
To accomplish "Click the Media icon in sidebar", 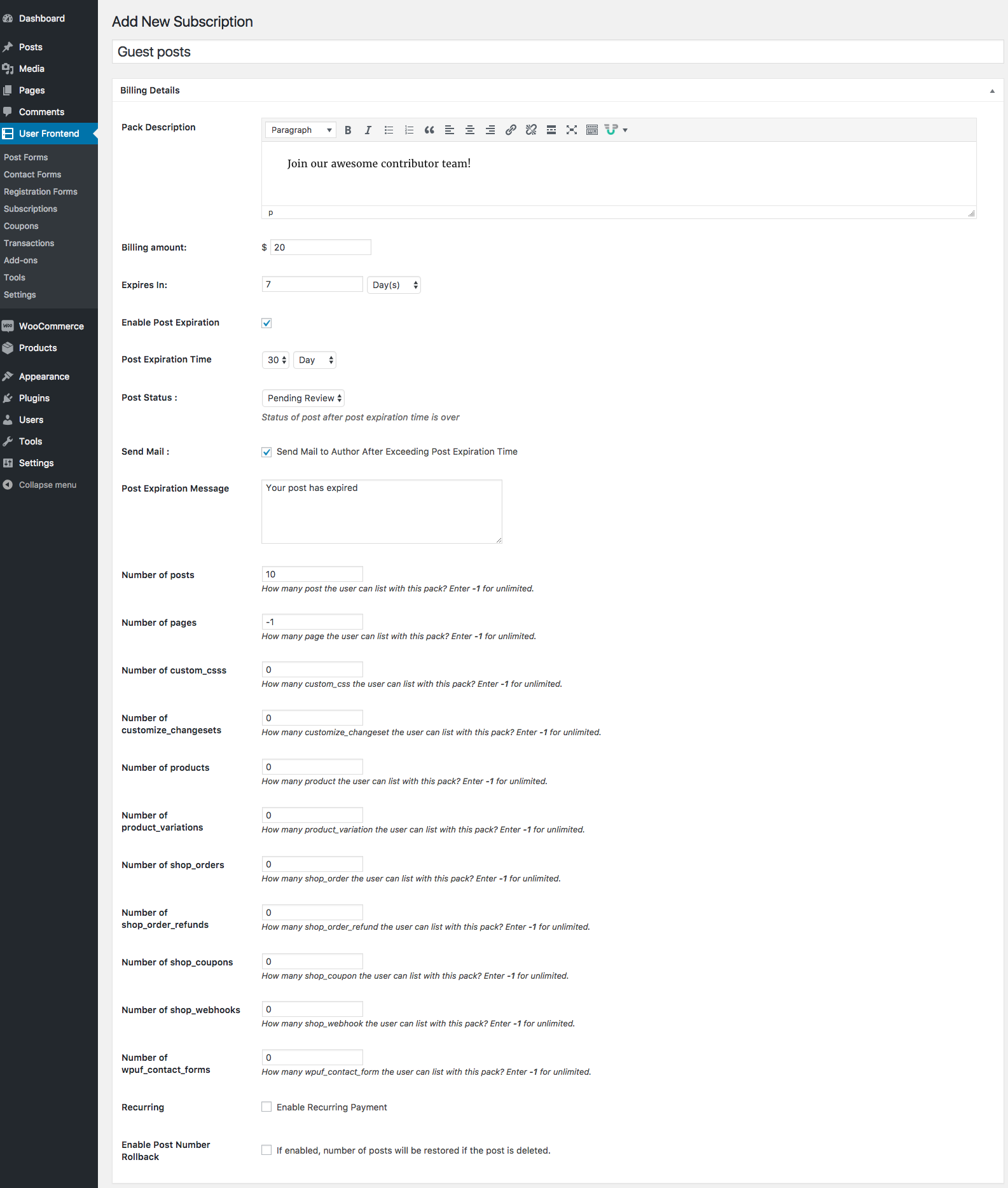I will point(8,69).
